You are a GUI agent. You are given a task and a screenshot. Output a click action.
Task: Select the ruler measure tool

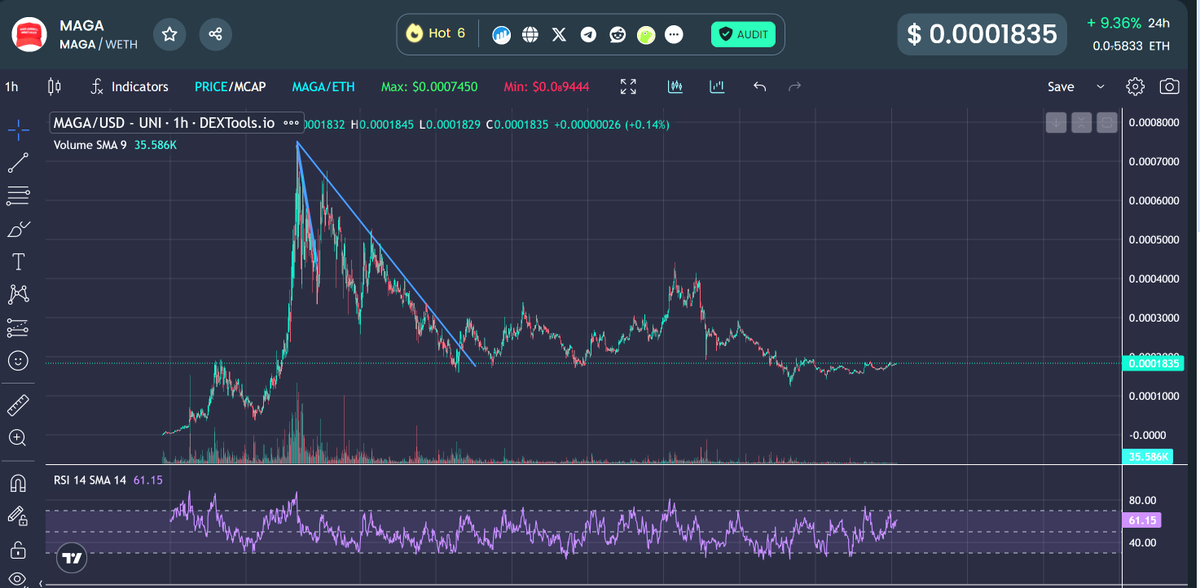(x=18, y=405)
